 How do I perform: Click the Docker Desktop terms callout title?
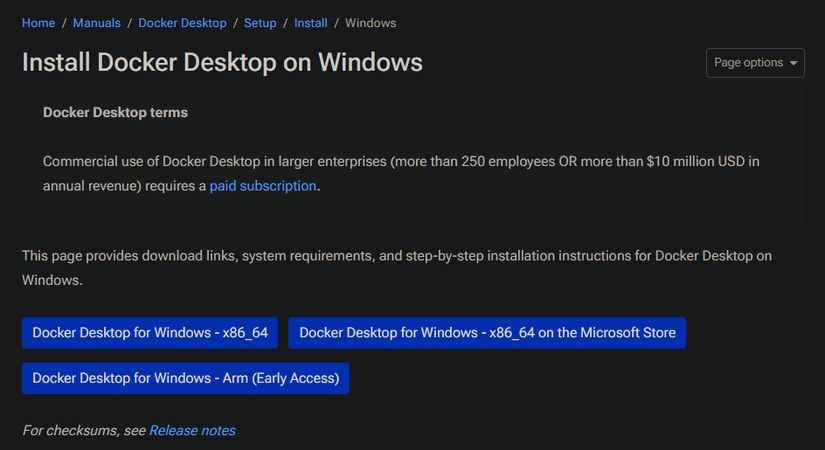coord(115,112)
